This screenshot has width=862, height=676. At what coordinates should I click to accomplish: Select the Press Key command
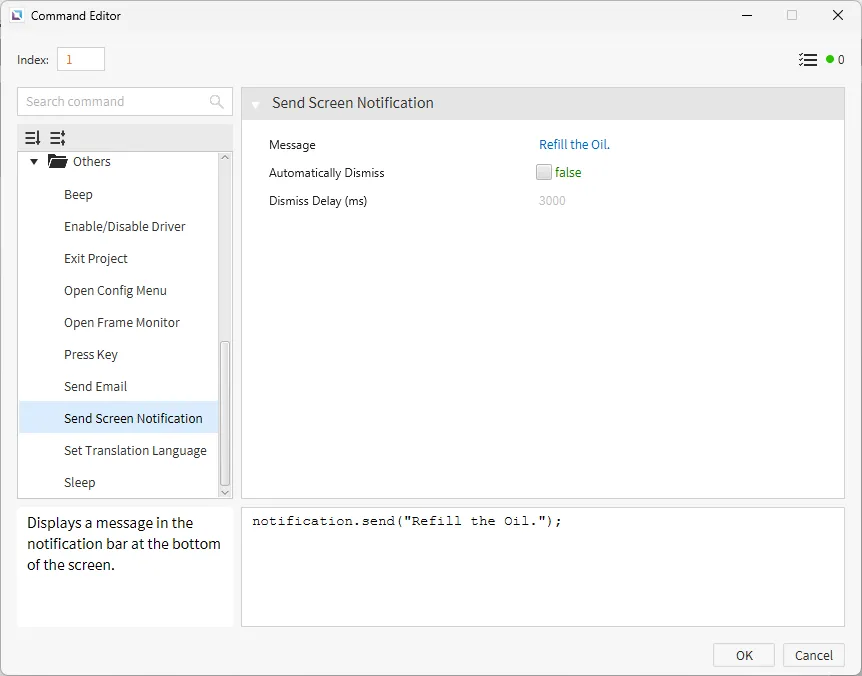pos(91,355)
